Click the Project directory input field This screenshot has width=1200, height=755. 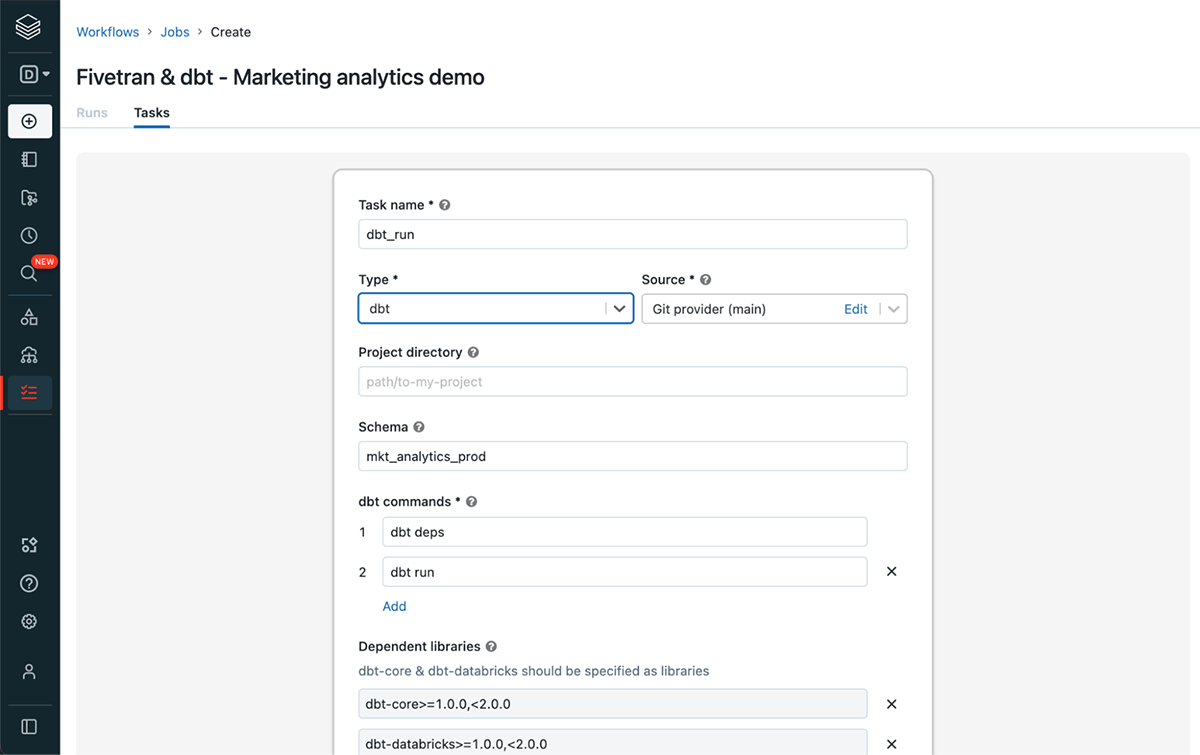coord(632,382)
